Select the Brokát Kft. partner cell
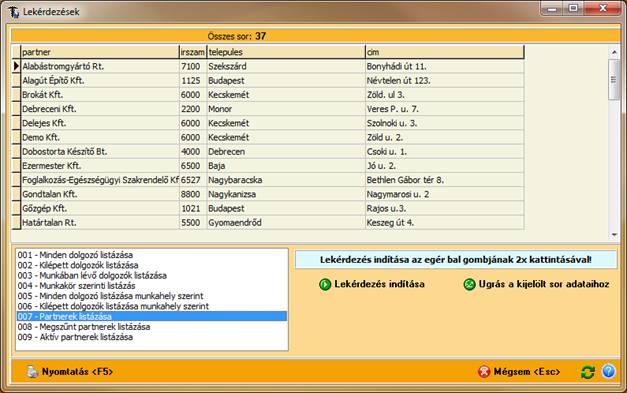 coord(100,95)
